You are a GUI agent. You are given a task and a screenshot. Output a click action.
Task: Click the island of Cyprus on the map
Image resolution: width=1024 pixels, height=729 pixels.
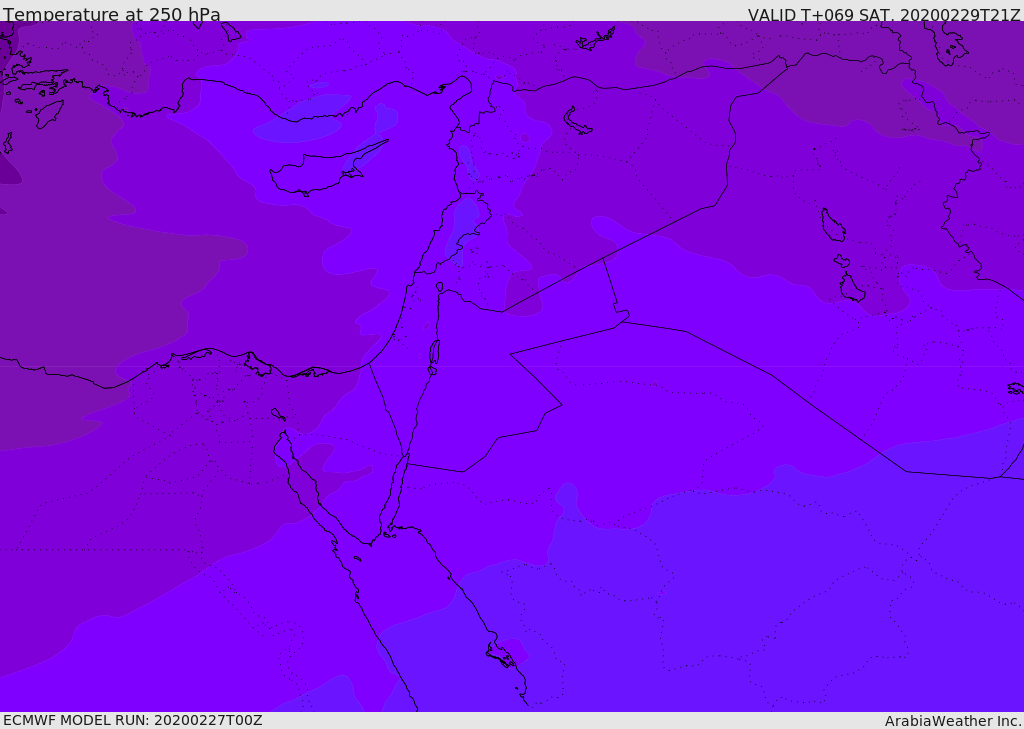320,172
